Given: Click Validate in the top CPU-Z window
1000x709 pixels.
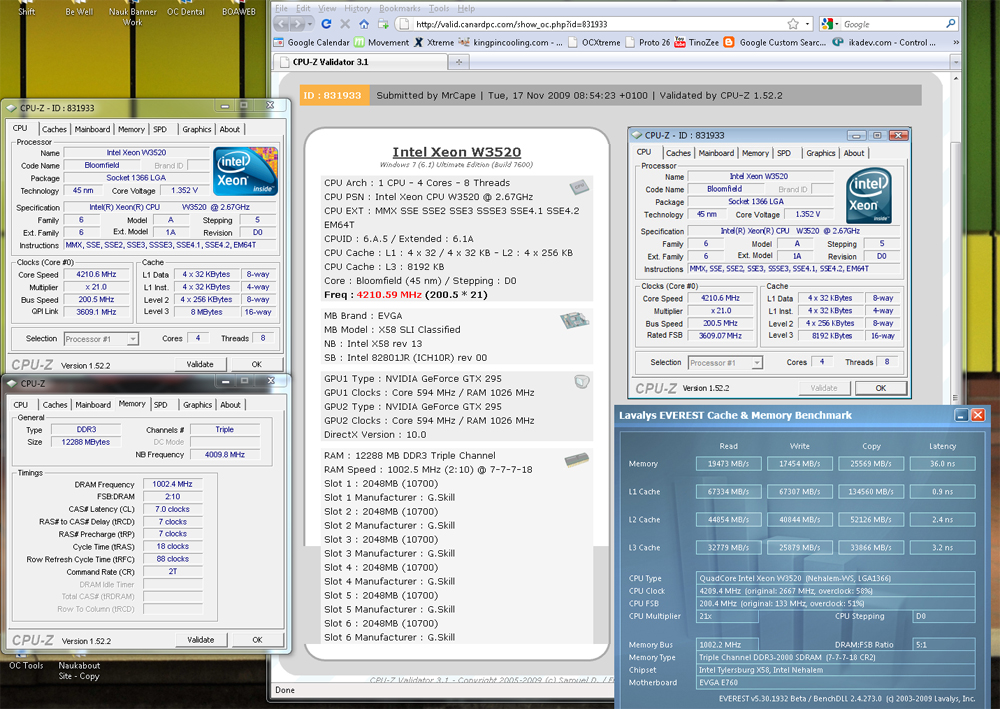Looking at the screenshot, I should [200, 364].
